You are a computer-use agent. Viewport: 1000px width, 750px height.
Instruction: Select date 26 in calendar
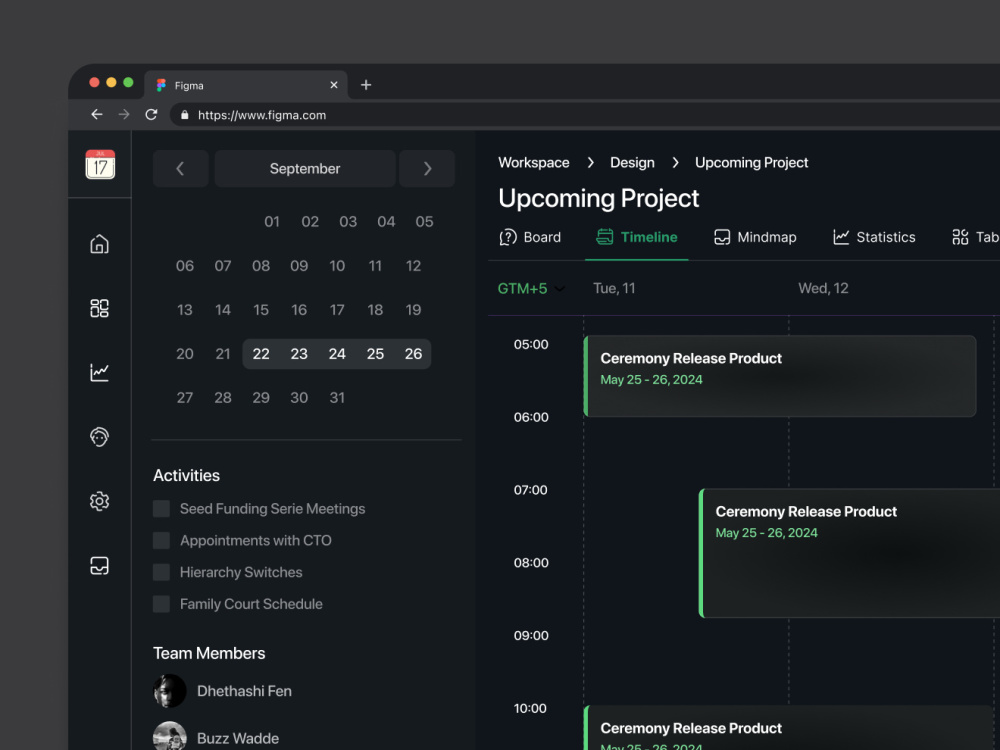[413, 354]
